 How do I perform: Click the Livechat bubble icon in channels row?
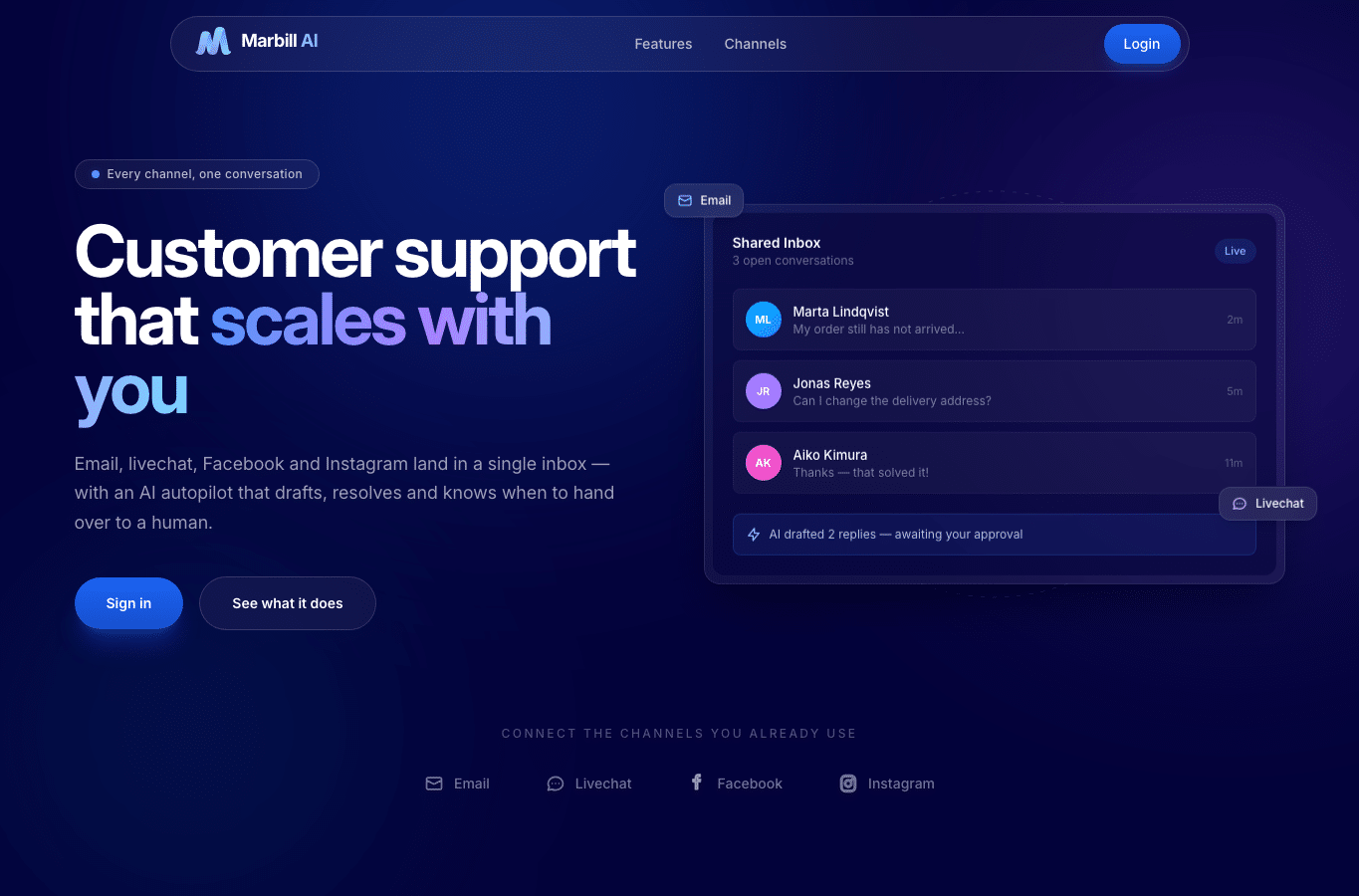[x=556, y=784]
